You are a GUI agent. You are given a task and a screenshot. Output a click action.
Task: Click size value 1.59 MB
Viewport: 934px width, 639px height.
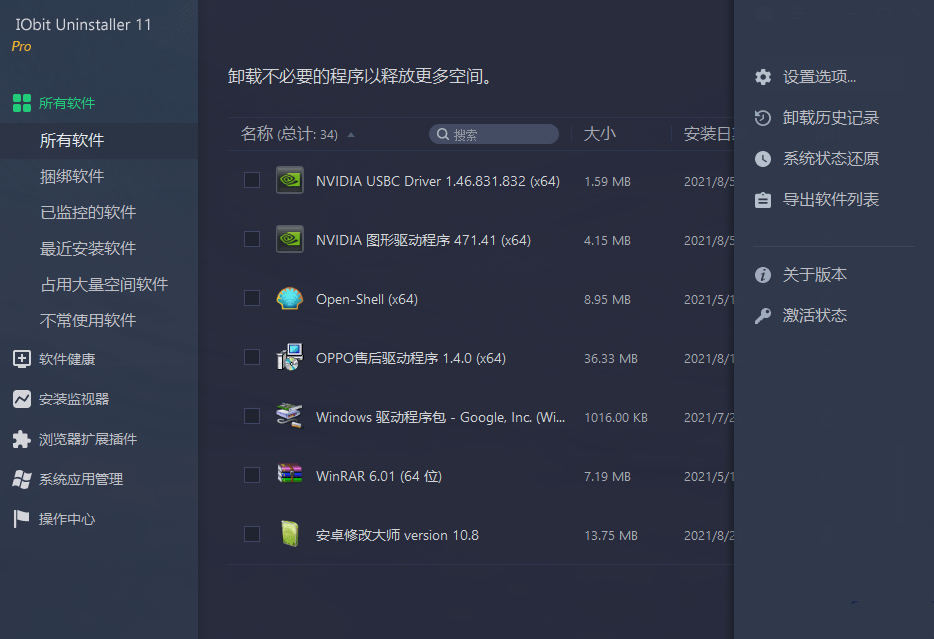(x=607, y=181)
